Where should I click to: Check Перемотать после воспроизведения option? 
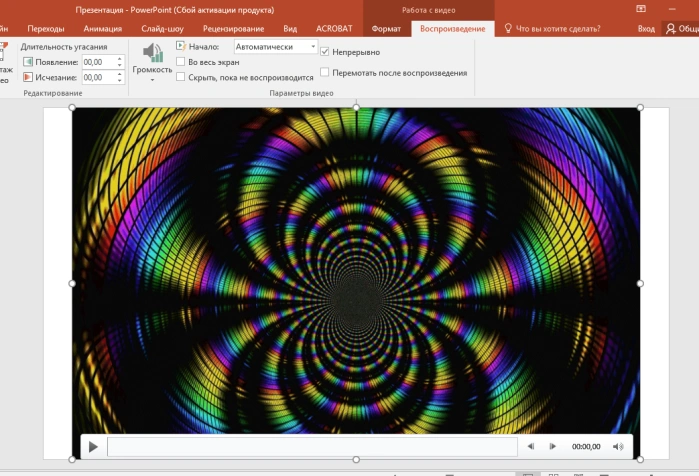point(325,72)
